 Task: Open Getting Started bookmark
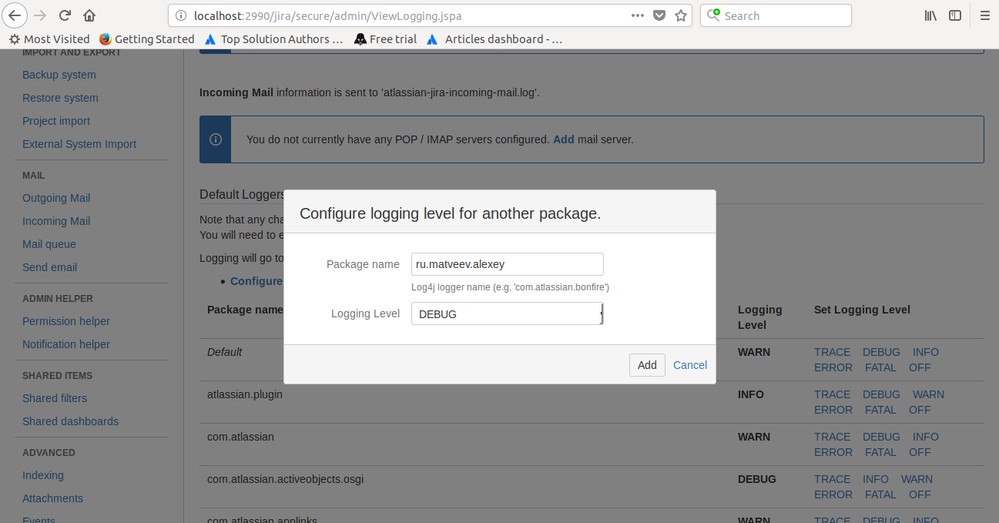point(147,39)
